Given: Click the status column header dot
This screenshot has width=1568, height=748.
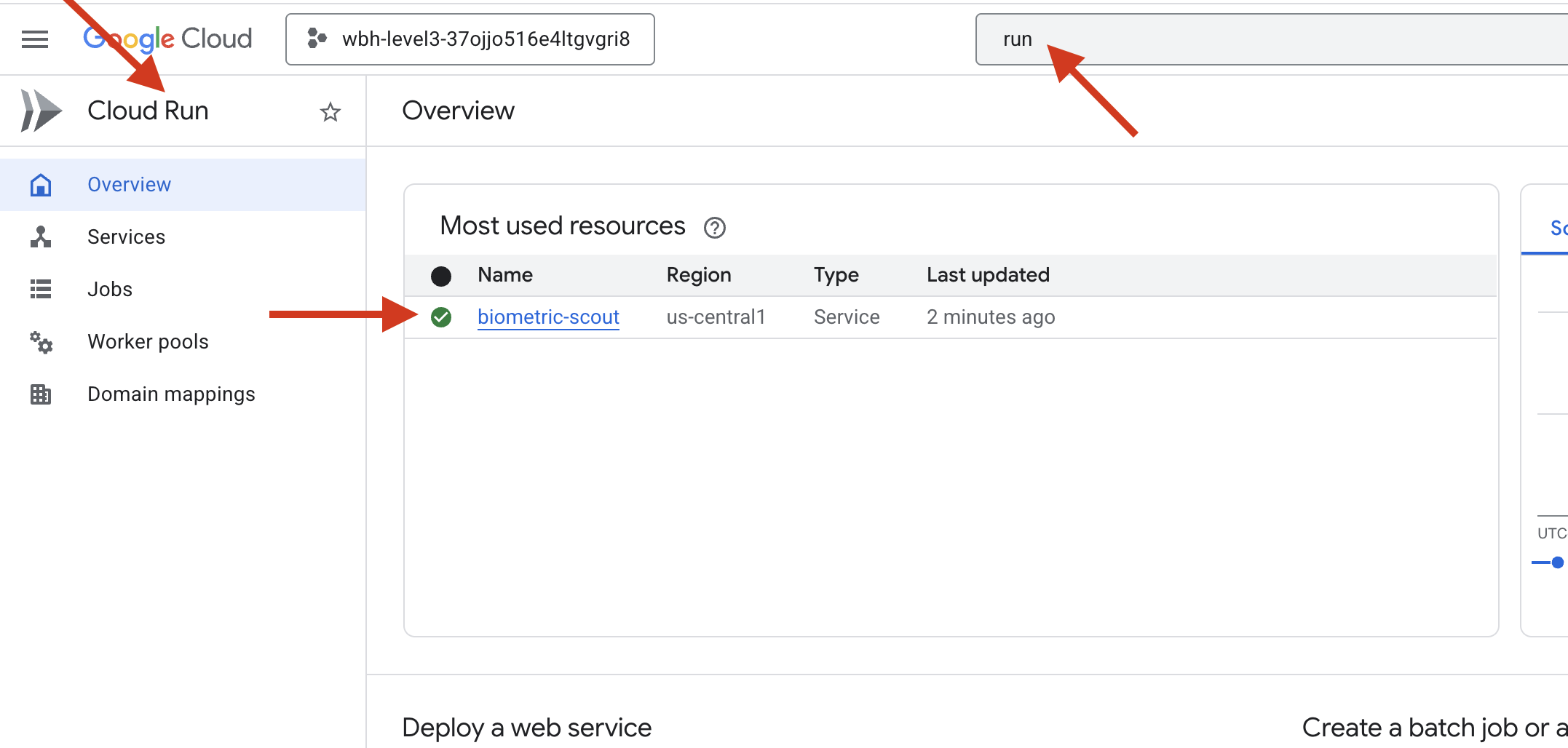Looking at the screenshot, I should (441, 276).
